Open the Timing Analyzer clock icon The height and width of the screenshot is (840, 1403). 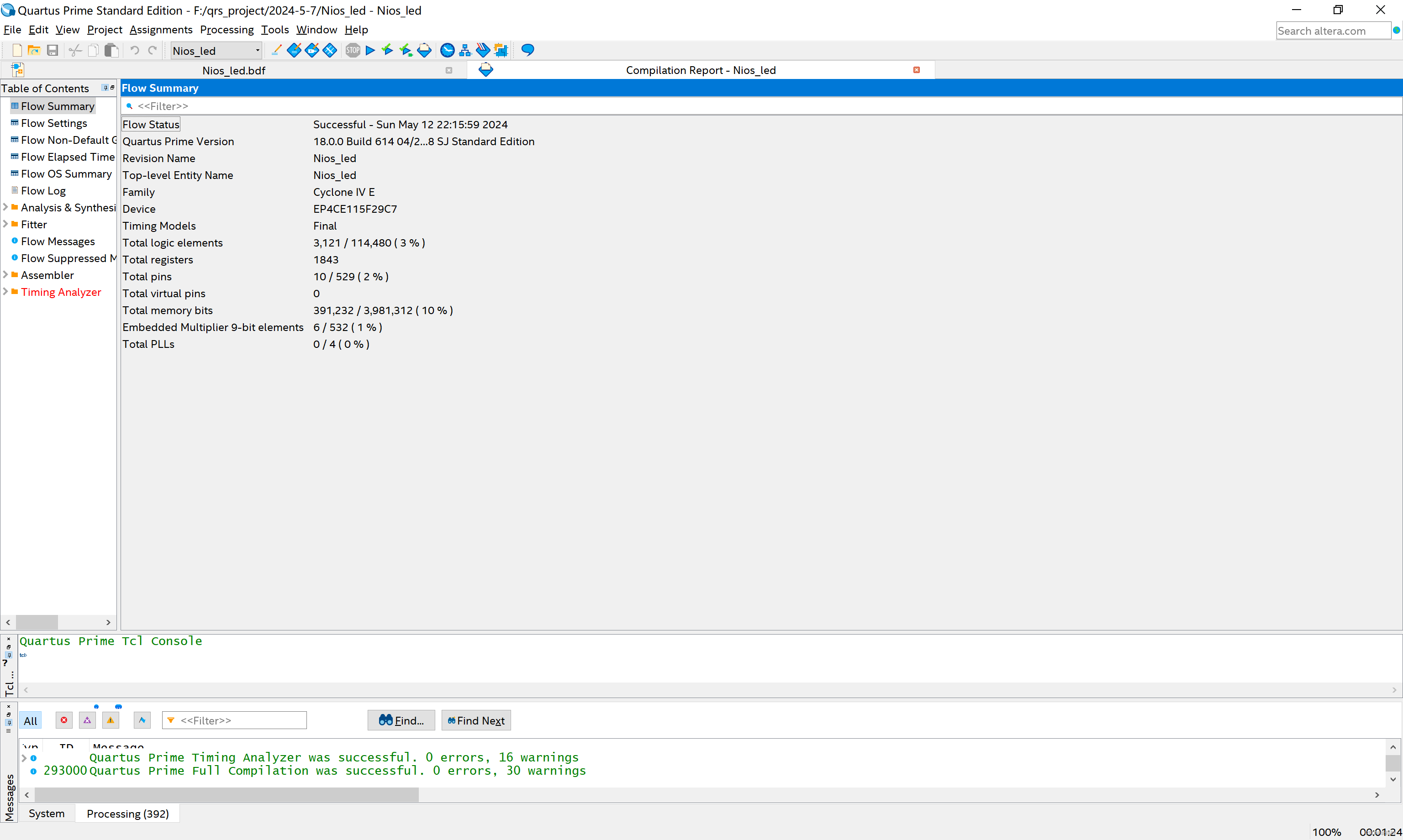click(x=447, y=50)
